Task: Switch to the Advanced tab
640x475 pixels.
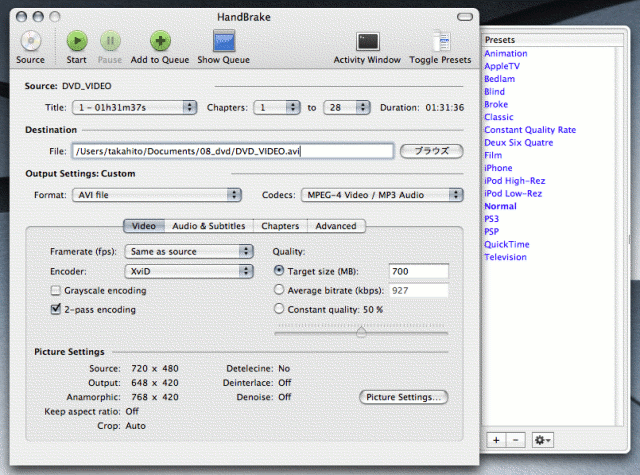Action: point(335,226)
